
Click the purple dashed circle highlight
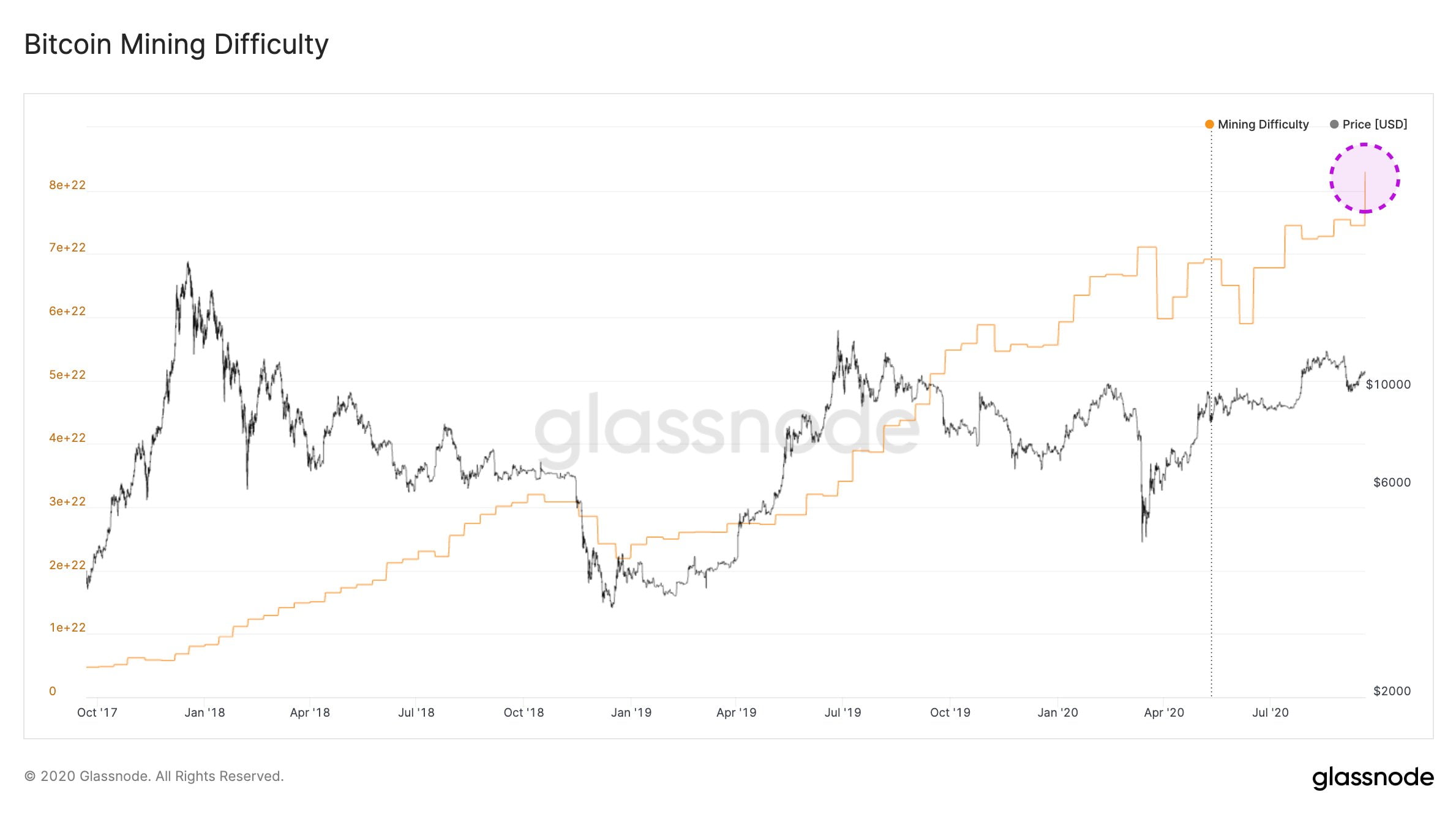[1364, 178]
